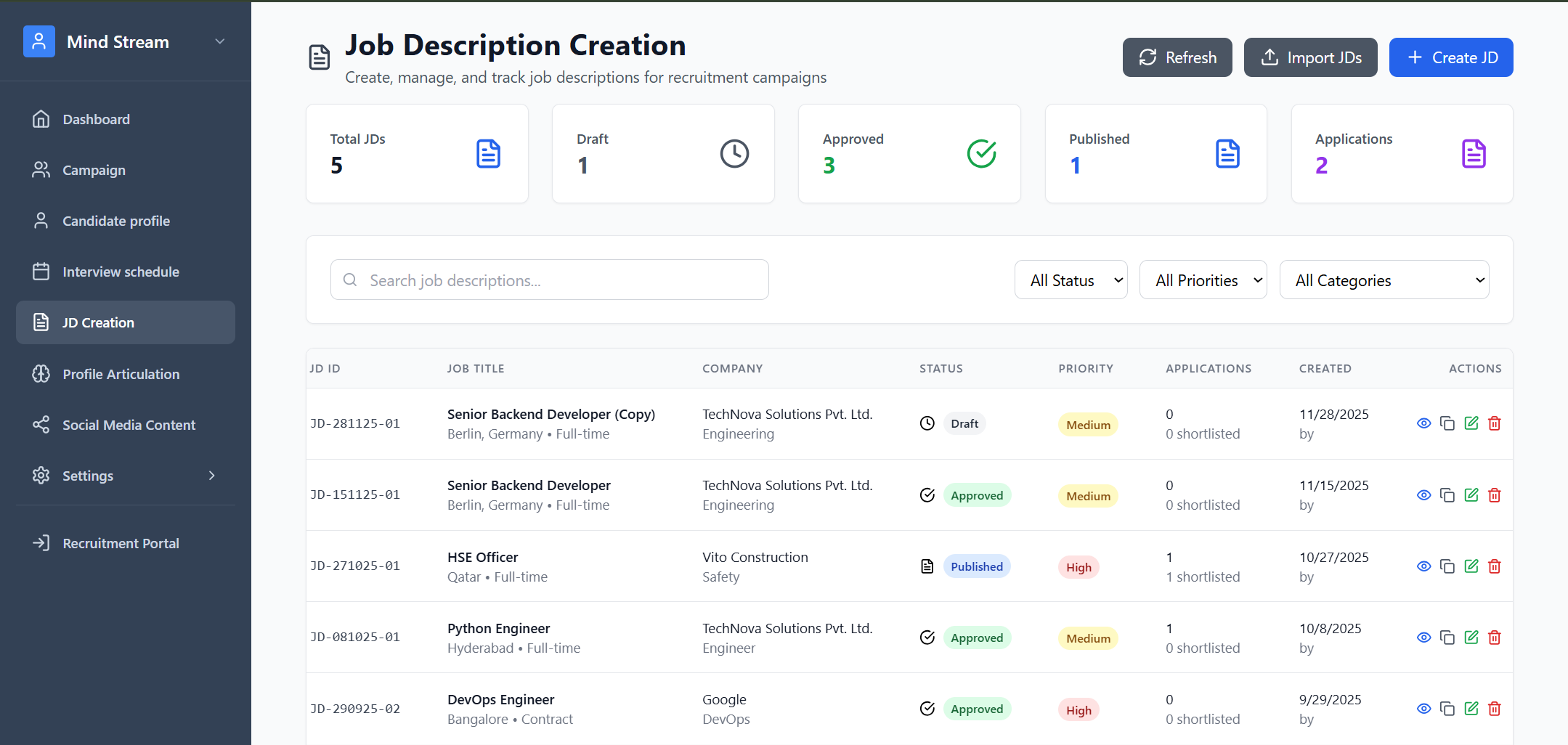
Task: Refresh the job descriptions list
Action: [1177, 57]
